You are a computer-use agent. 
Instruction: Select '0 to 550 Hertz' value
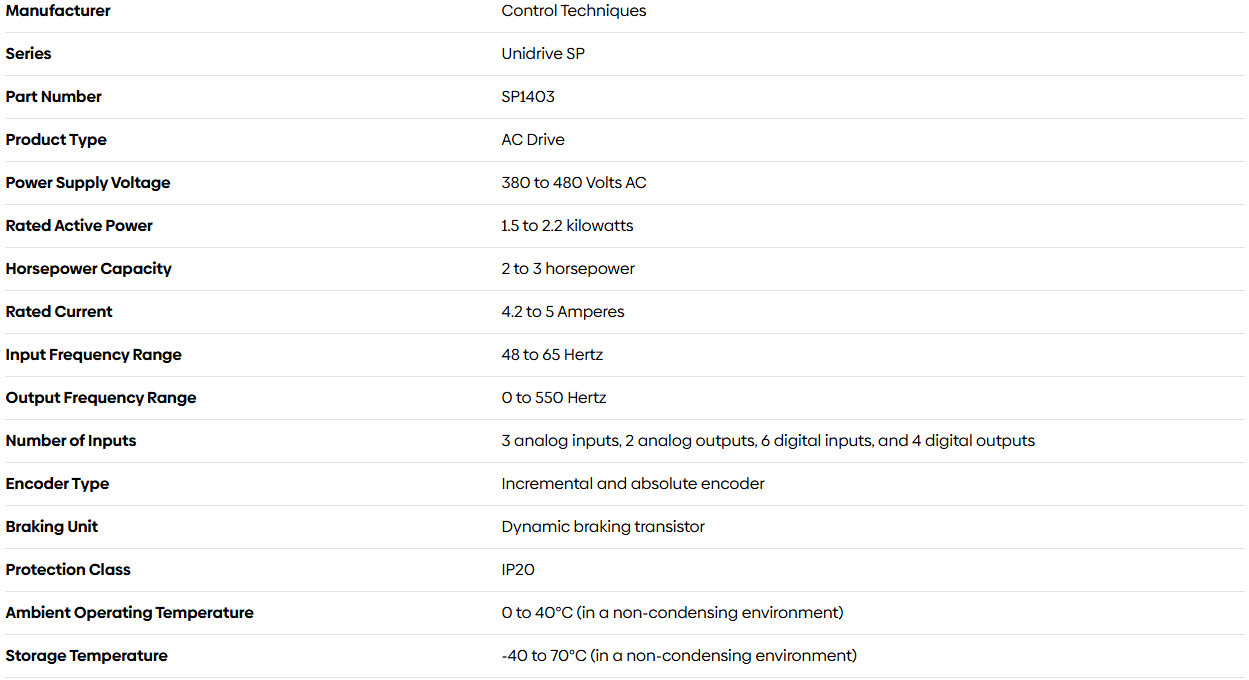click(554, 398)
